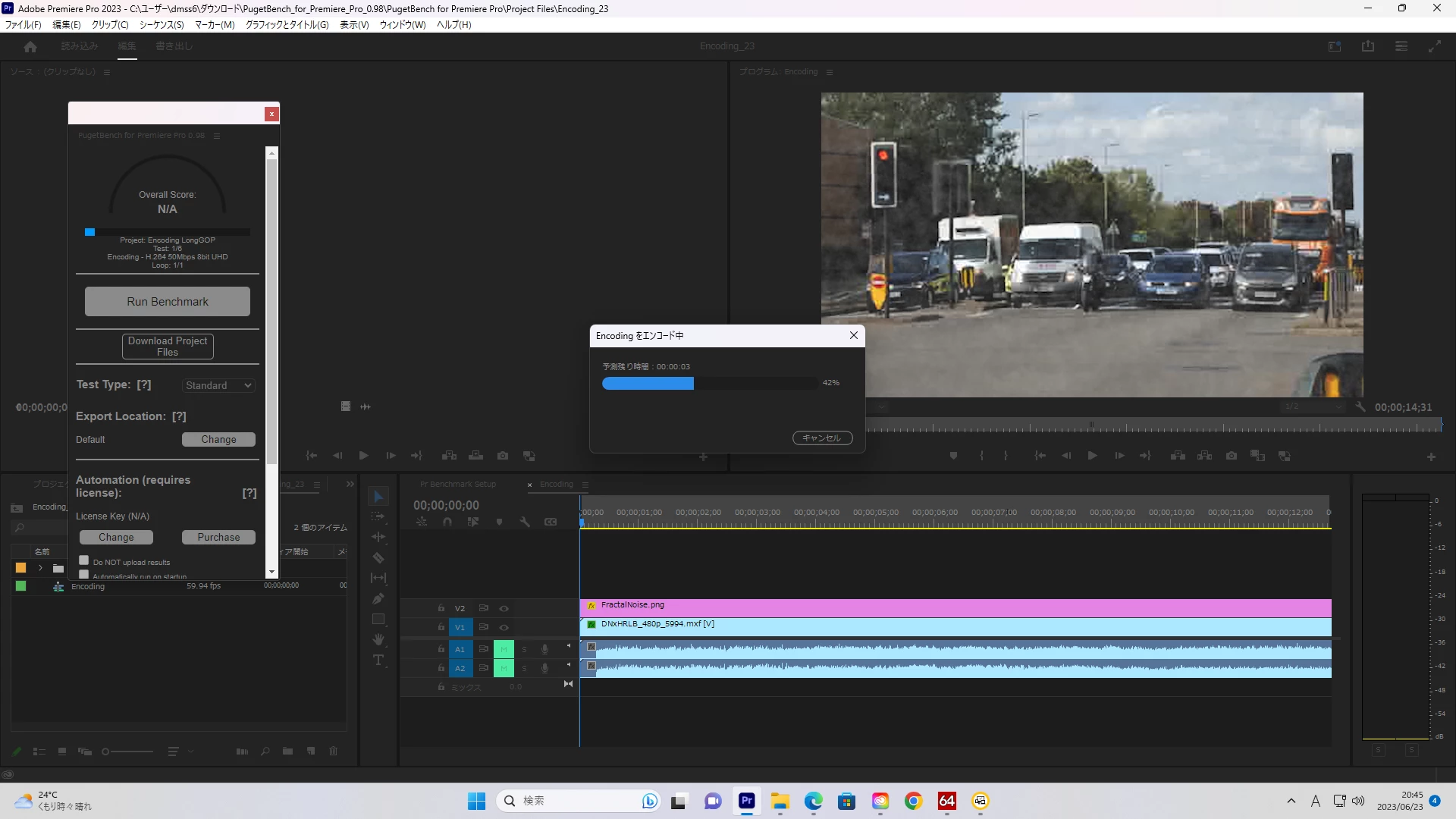Image resolution: width=1456 pixels, height=819 pixels.
Task: Open Premiere Pro icon on taskbar
Action: click(746, 801)
